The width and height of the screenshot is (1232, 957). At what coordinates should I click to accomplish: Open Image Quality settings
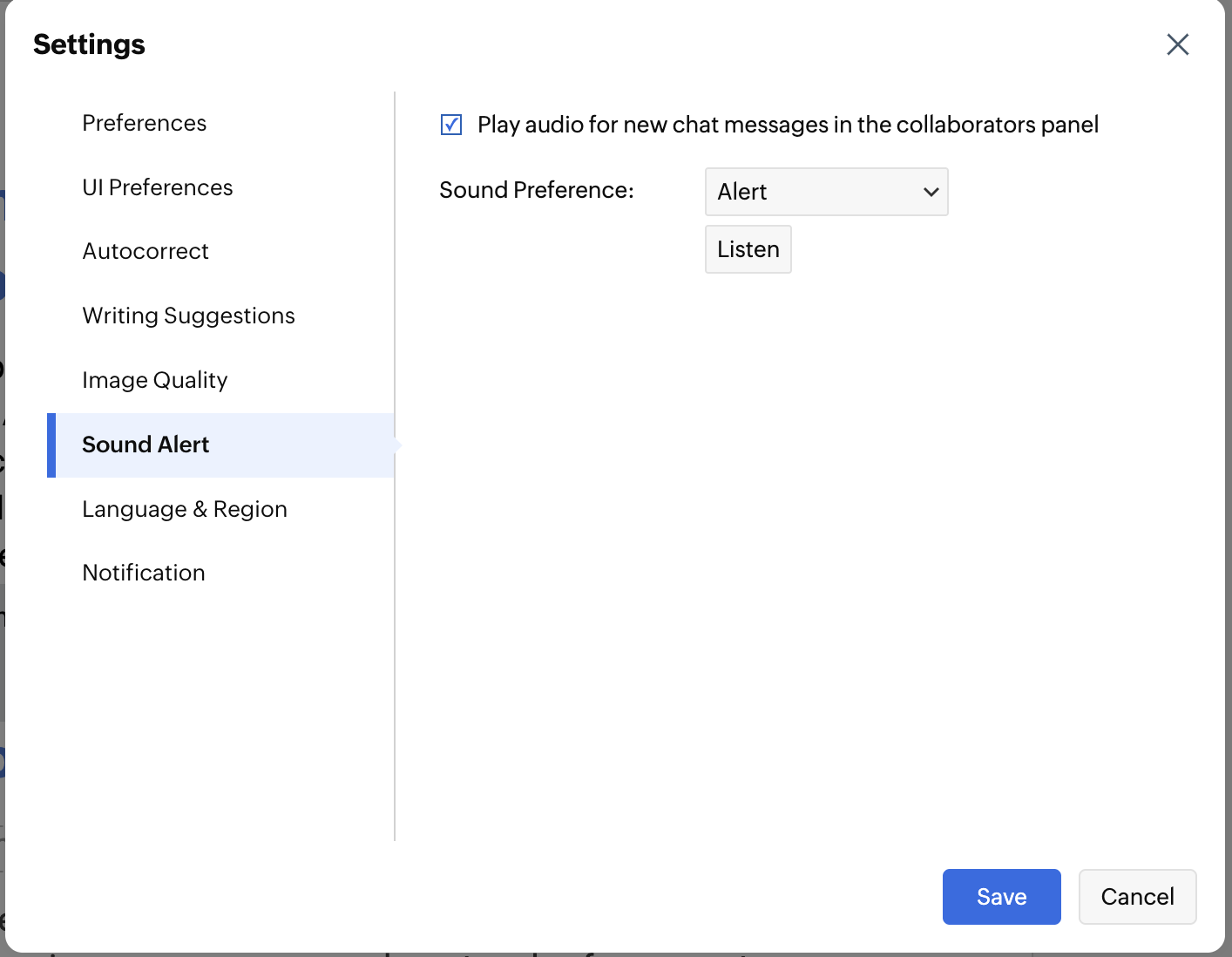pyautogui.click(x=155, y=380)
